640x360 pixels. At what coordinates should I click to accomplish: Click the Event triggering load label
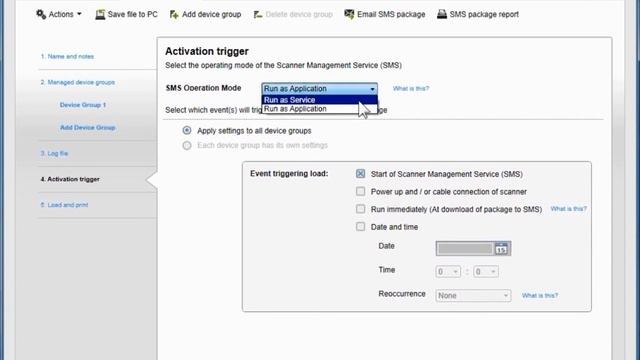(x=289, y=174)
